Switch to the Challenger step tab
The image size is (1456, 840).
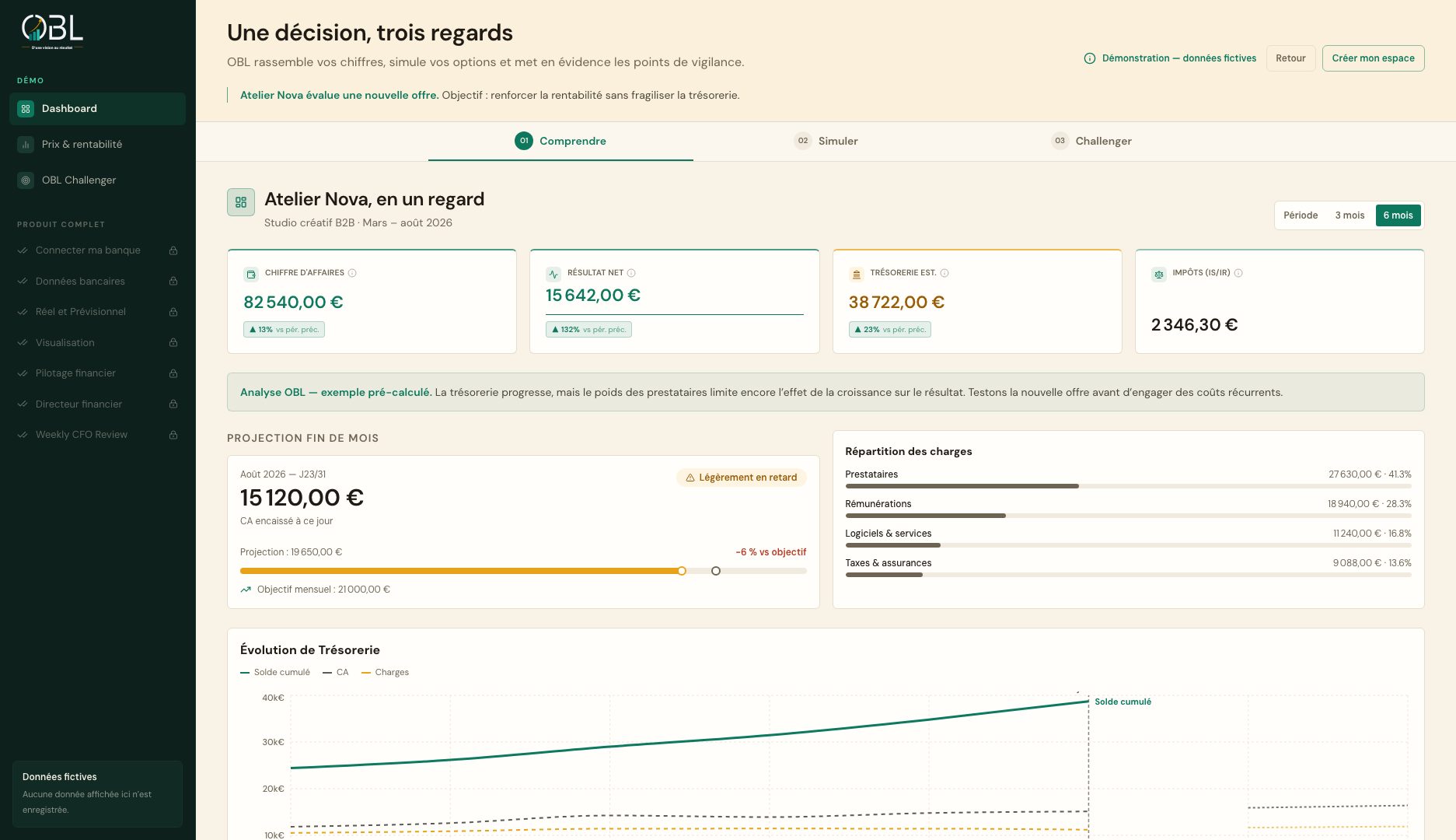[x=1091, y=141]
